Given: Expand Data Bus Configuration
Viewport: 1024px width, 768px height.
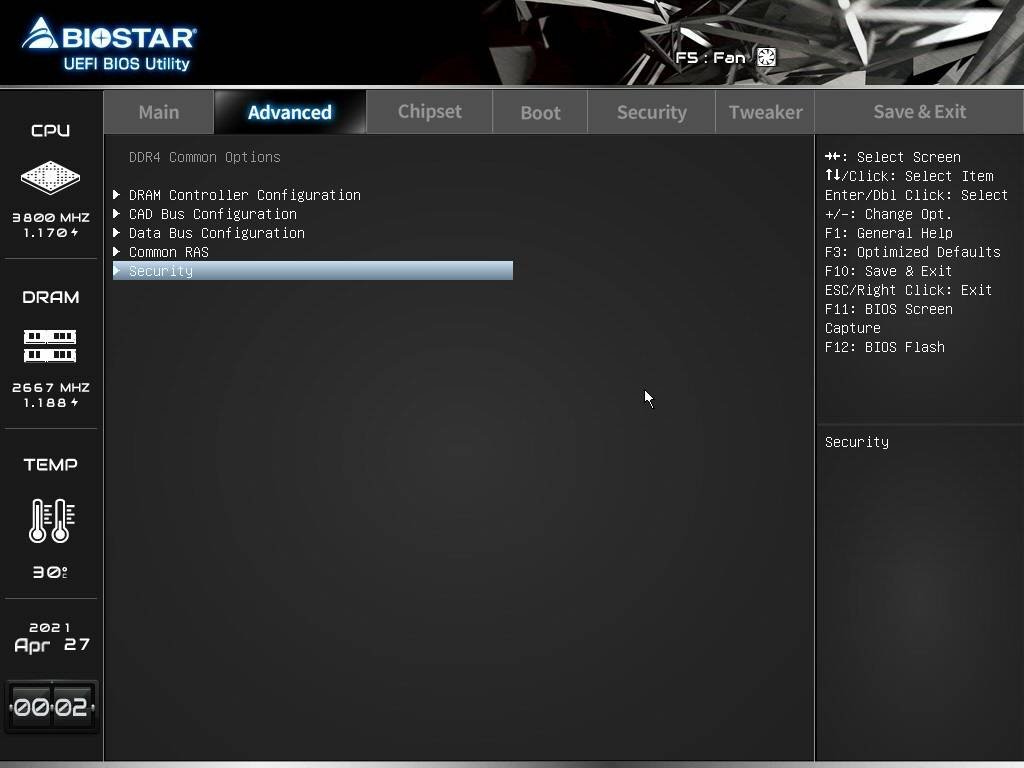Looking at the screenshot, I should click(x=216, y=232).
